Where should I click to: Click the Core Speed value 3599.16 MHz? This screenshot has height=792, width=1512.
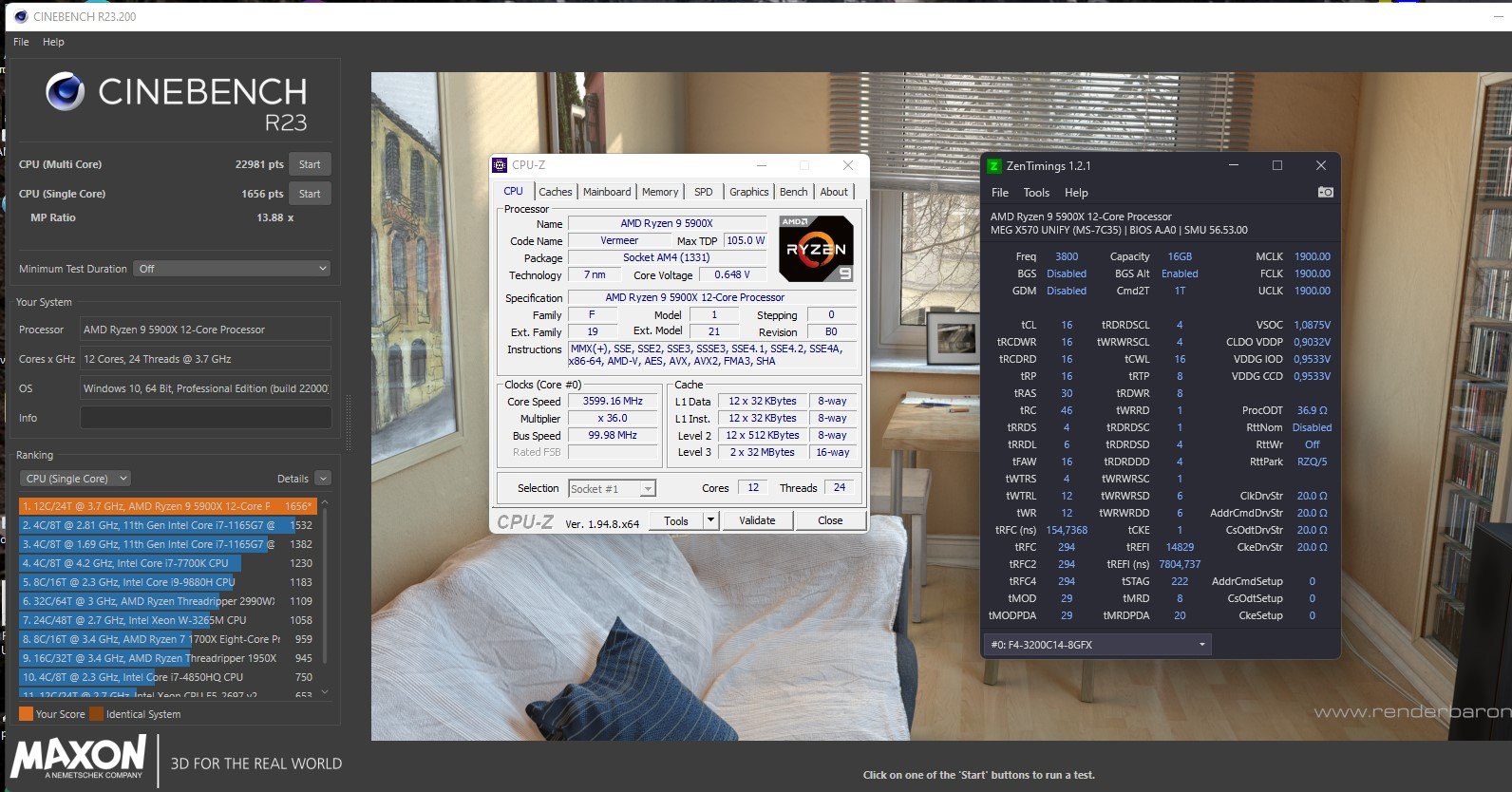coord(614,401)
